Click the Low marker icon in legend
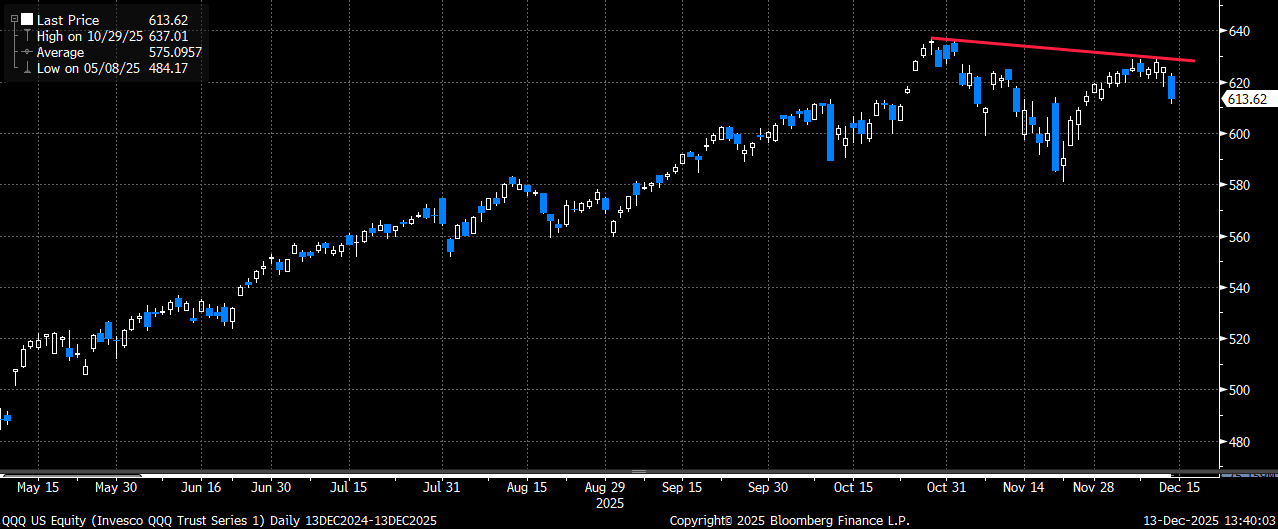Screen dimensions: 1278x529 [x=27, y=68]
